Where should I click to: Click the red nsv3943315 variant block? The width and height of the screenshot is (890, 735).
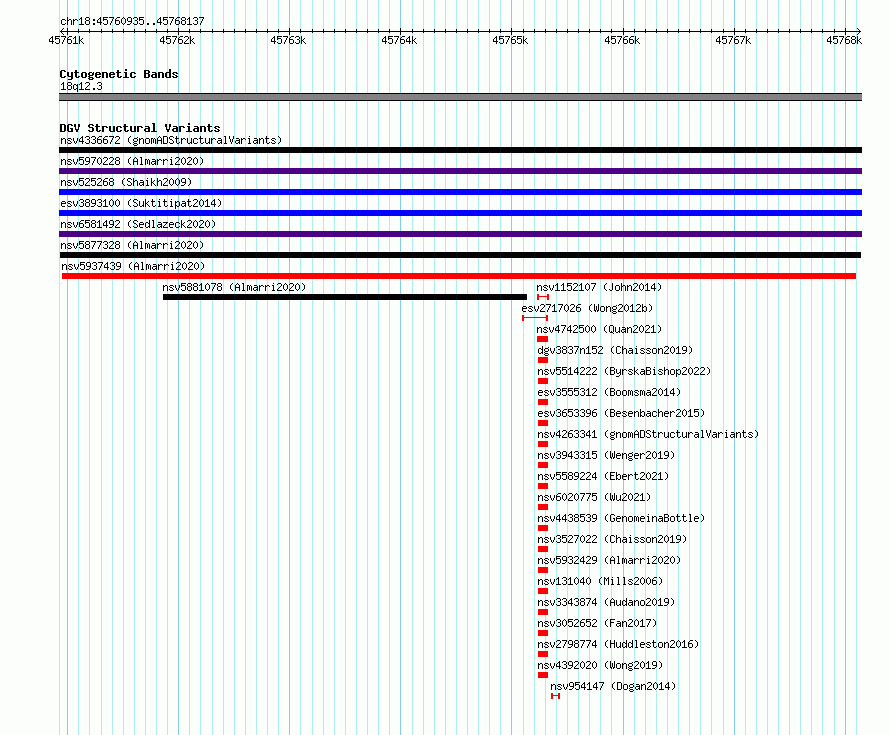tap(543, 465)
